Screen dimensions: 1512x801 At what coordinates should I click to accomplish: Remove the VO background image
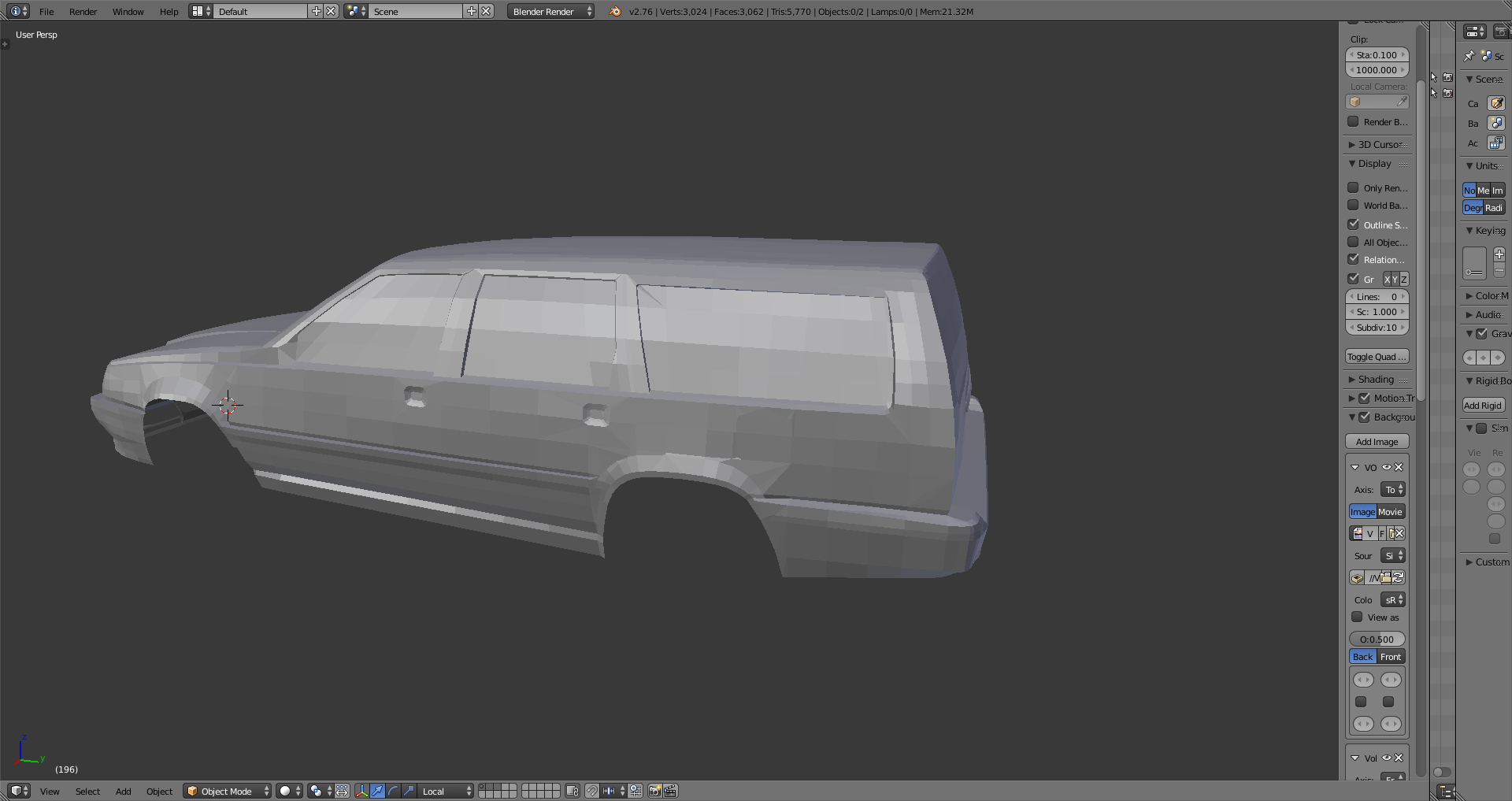tap(1399, 467)
